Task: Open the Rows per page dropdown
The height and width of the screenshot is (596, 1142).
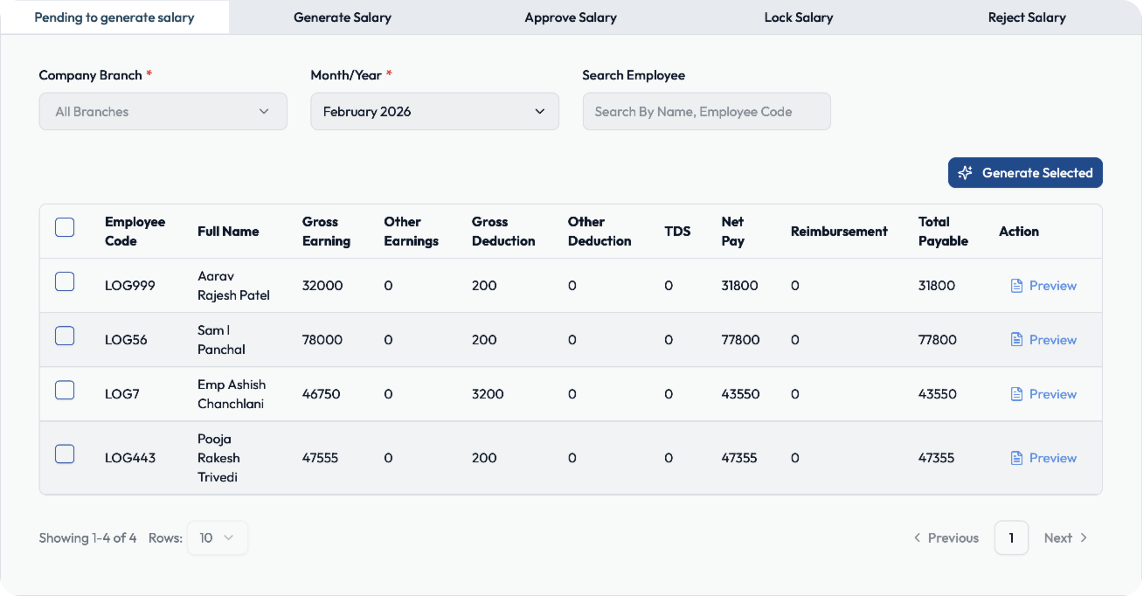Action: click(217, 538)
